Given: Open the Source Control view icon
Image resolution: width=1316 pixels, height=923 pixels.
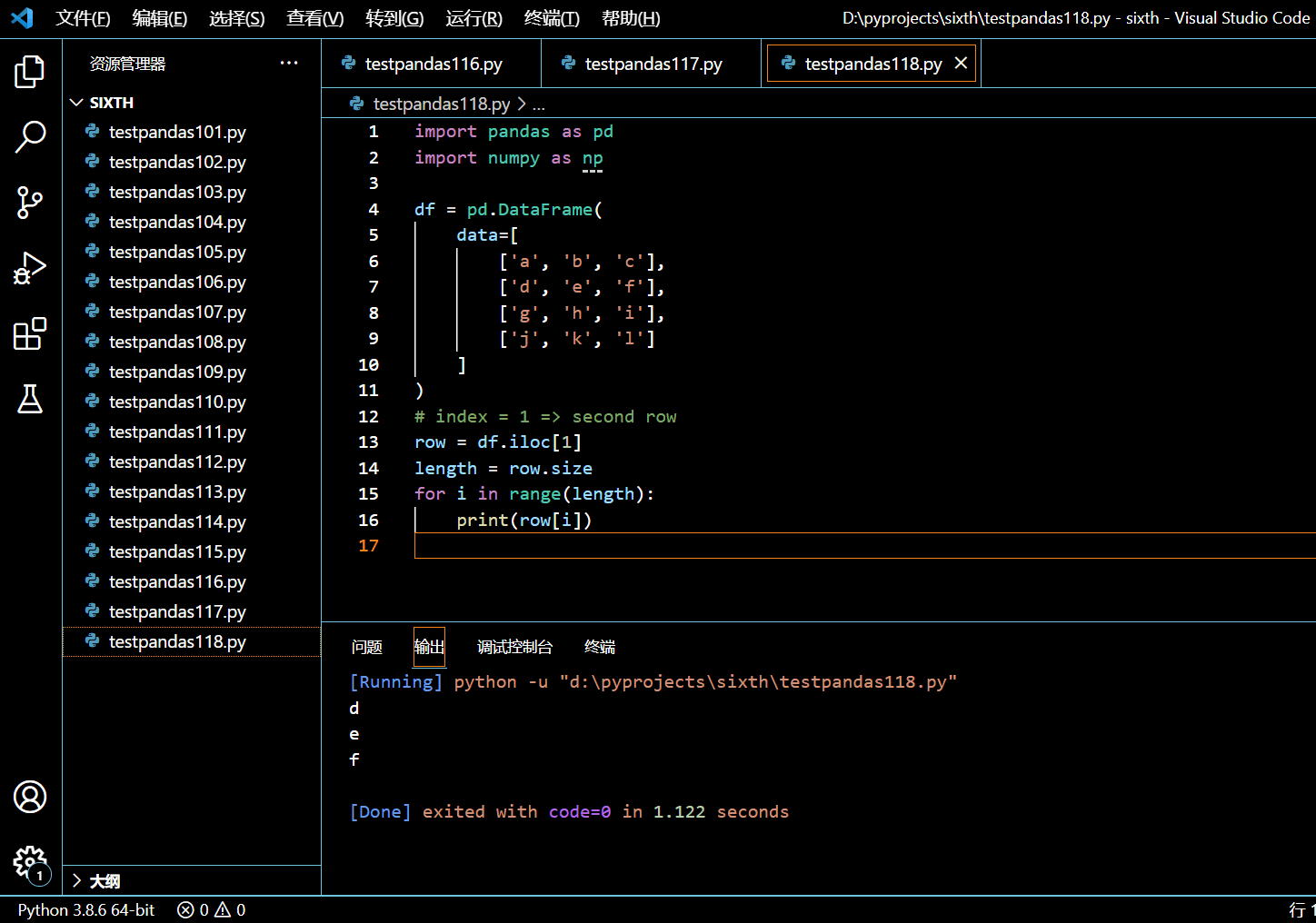Looking at the screenshot, I should coord(30,203).
